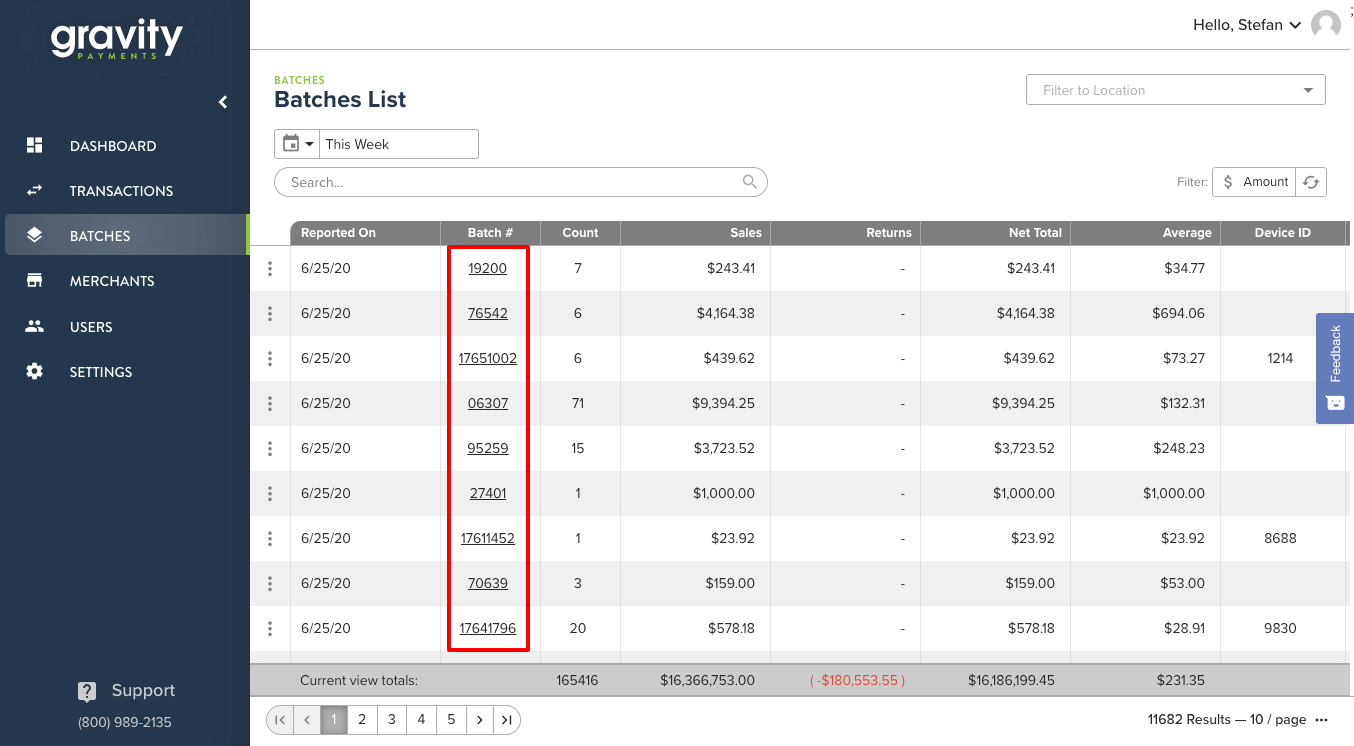Image resolution: width=1354 pixels, height=746 pixels.
Task: Toggle the Amount filter button
Action: tap(1254, 181)
